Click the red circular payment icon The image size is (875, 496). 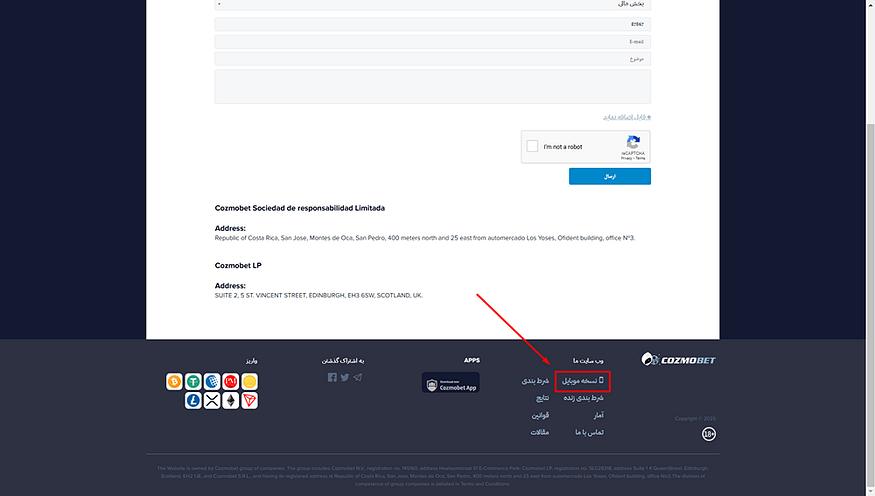click(x=230, y=382)
